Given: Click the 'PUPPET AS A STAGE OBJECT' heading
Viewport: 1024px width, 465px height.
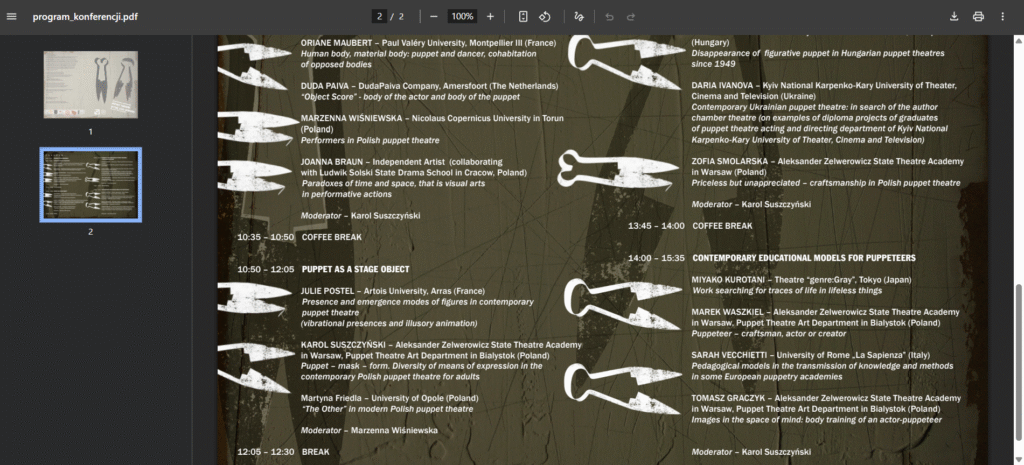Looking at the screenshot, I should [355, 269].
